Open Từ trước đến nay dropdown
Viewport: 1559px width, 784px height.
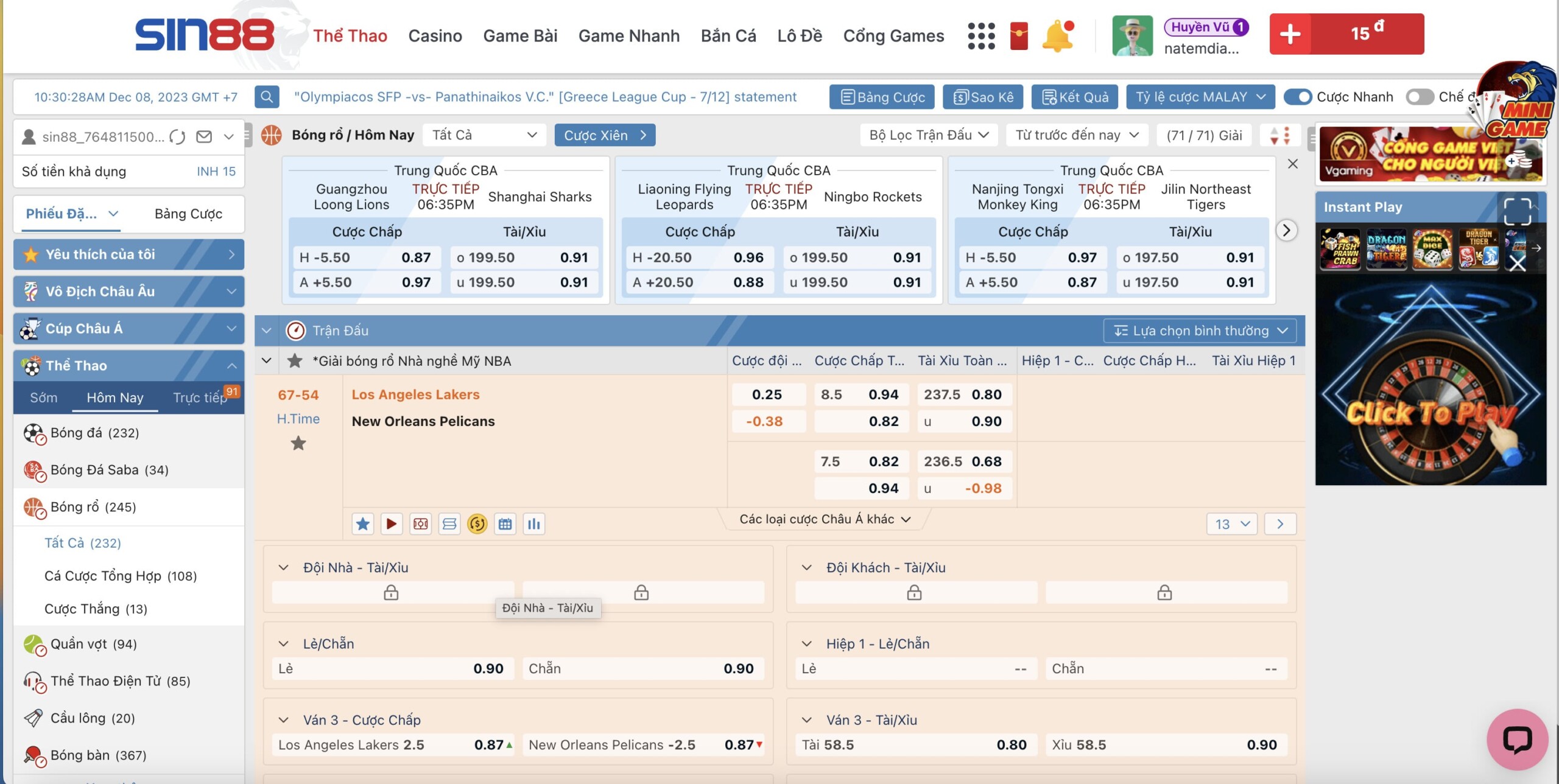pos(1077,135)
